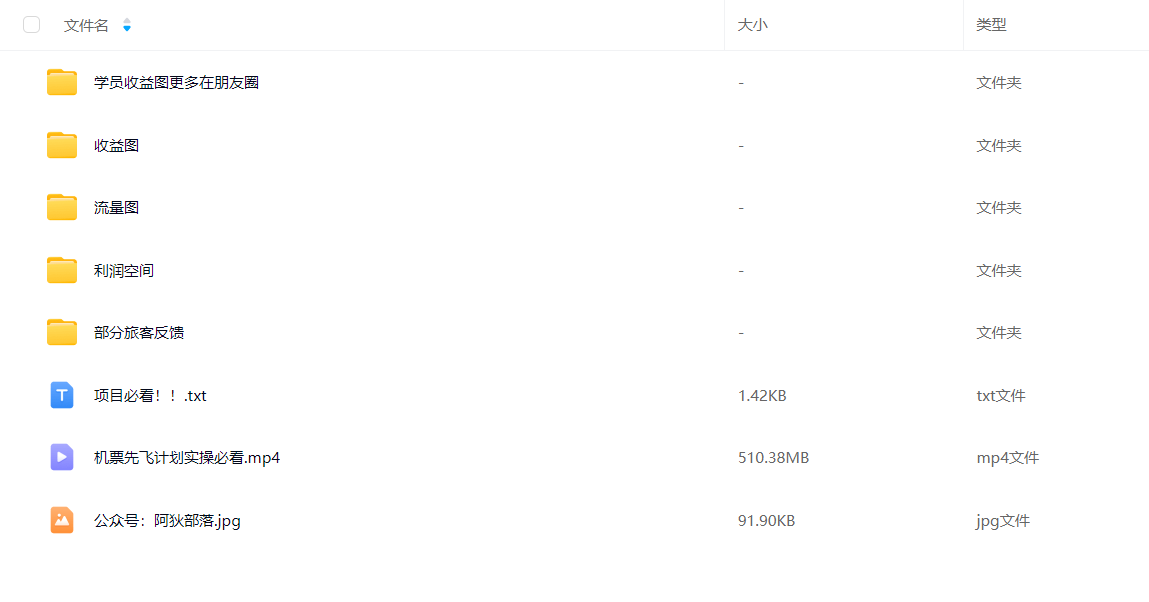Click the 利润空间 folder icon
This screenshot has width=1149, height=602.
click(62, 270)
